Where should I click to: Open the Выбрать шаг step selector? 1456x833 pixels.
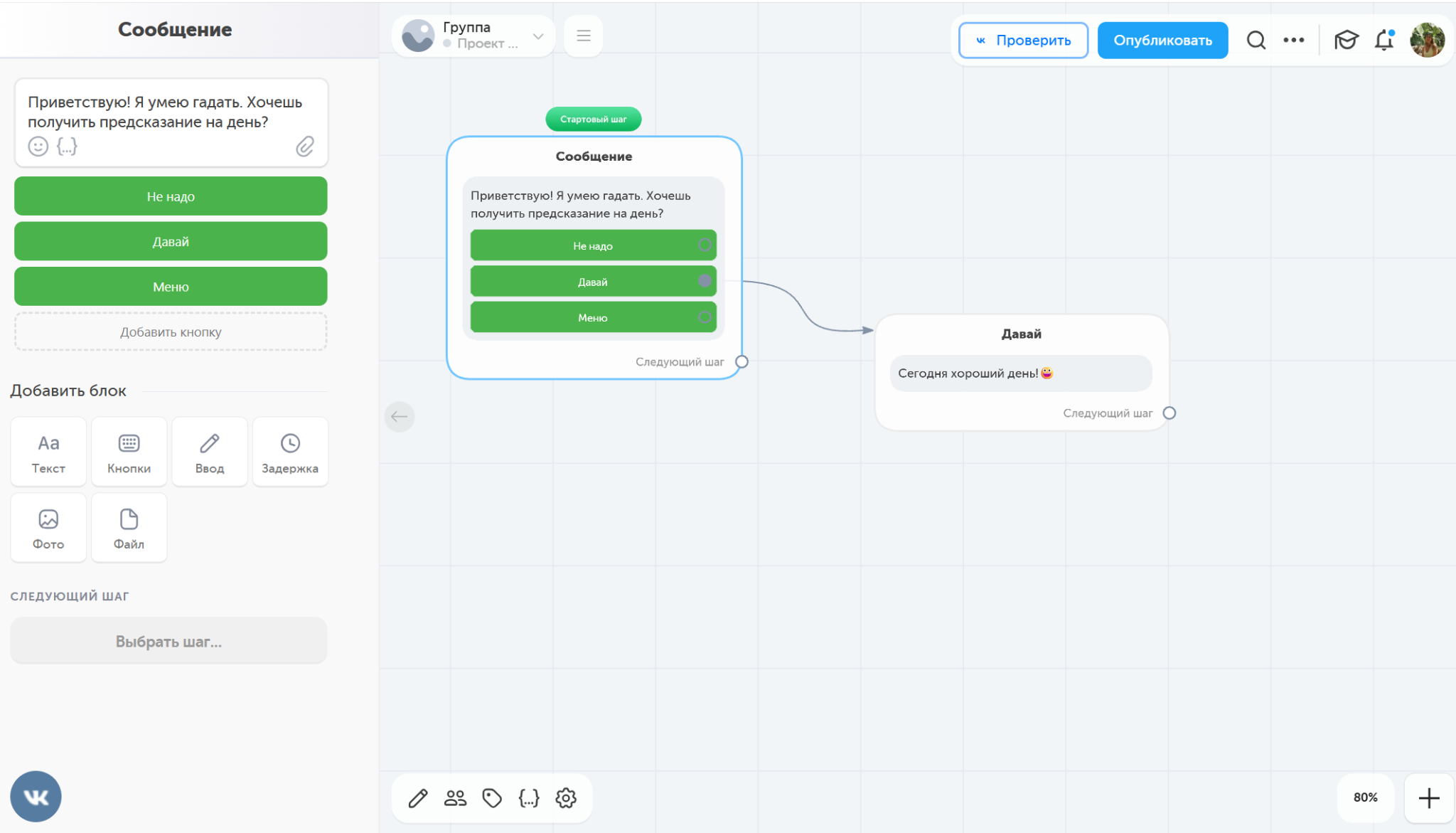pyautogui.click(x=168, y=642)
